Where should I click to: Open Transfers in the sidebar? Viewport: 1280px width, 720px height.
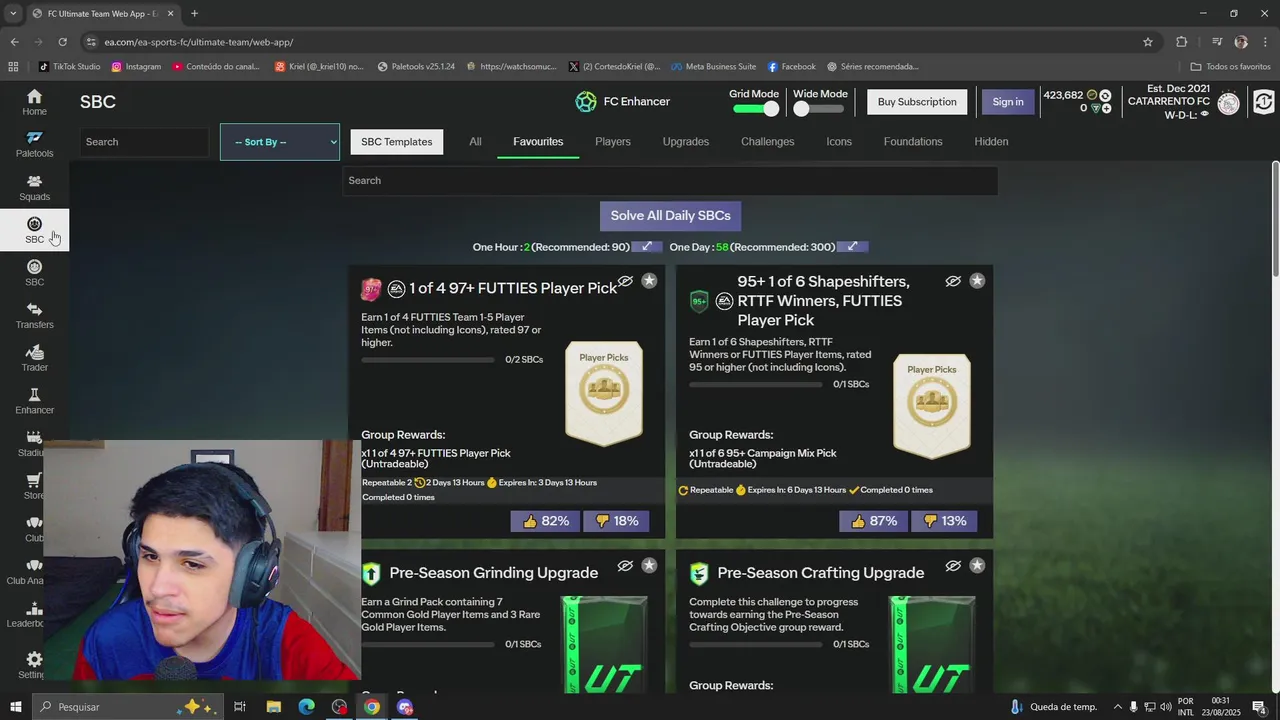click(x=34, y=316)
